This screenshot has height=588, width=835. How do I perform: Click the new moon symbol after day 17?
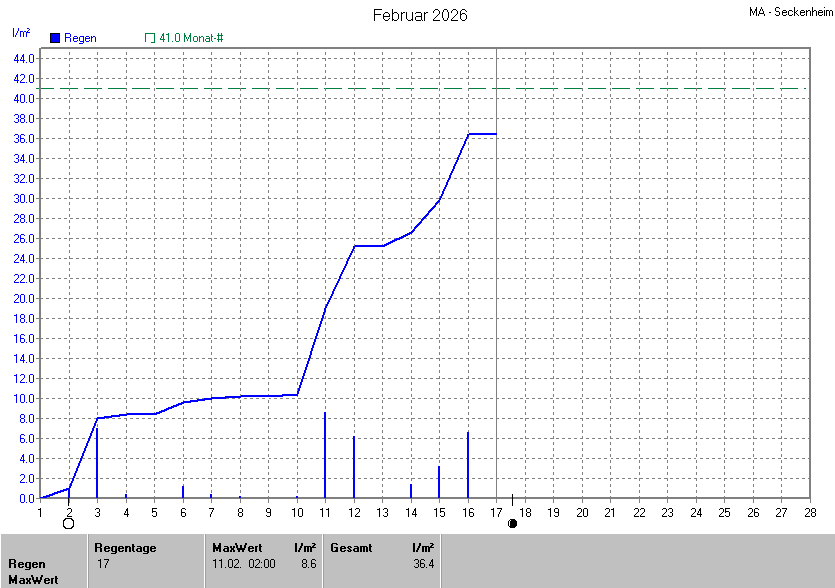pyautogui.click(x=512, y=523)
